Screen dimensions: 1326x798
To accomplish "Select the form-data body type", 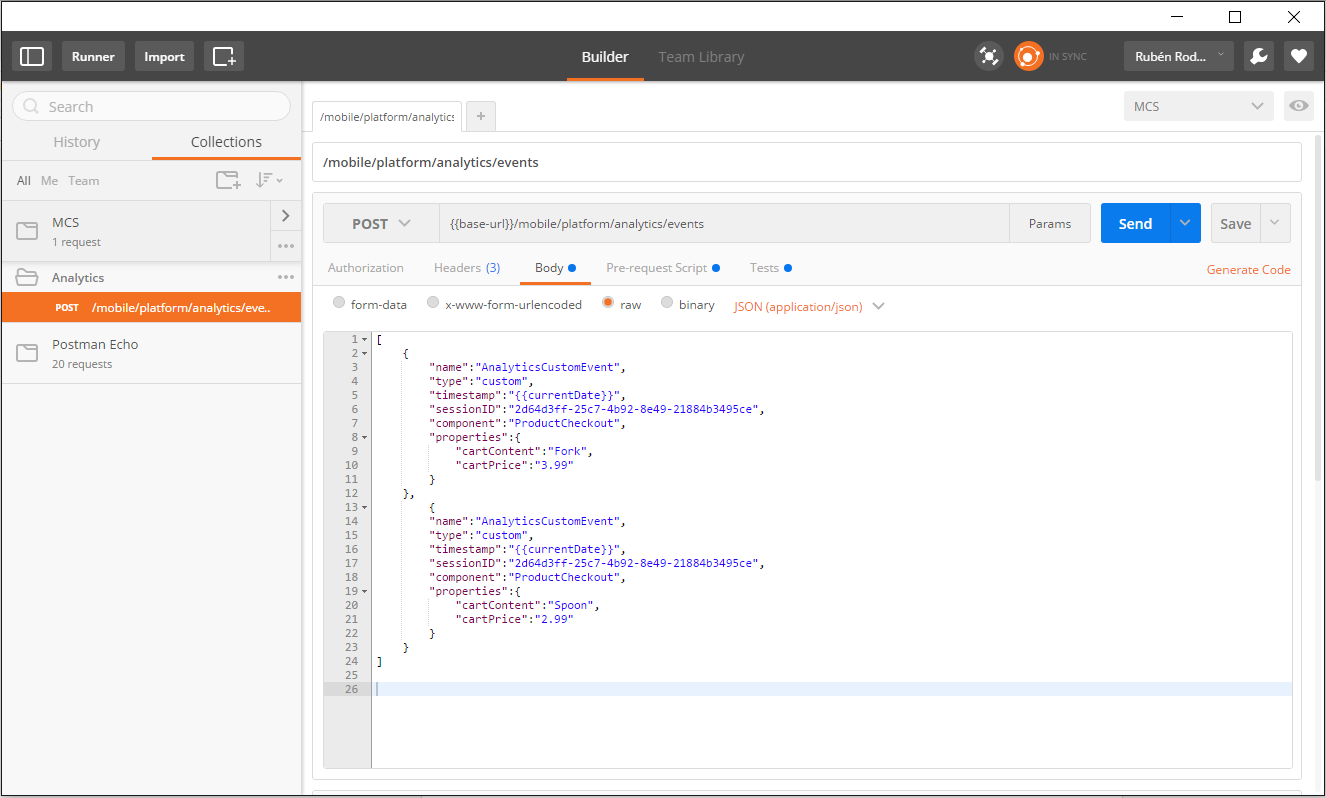I will (340, 304).
